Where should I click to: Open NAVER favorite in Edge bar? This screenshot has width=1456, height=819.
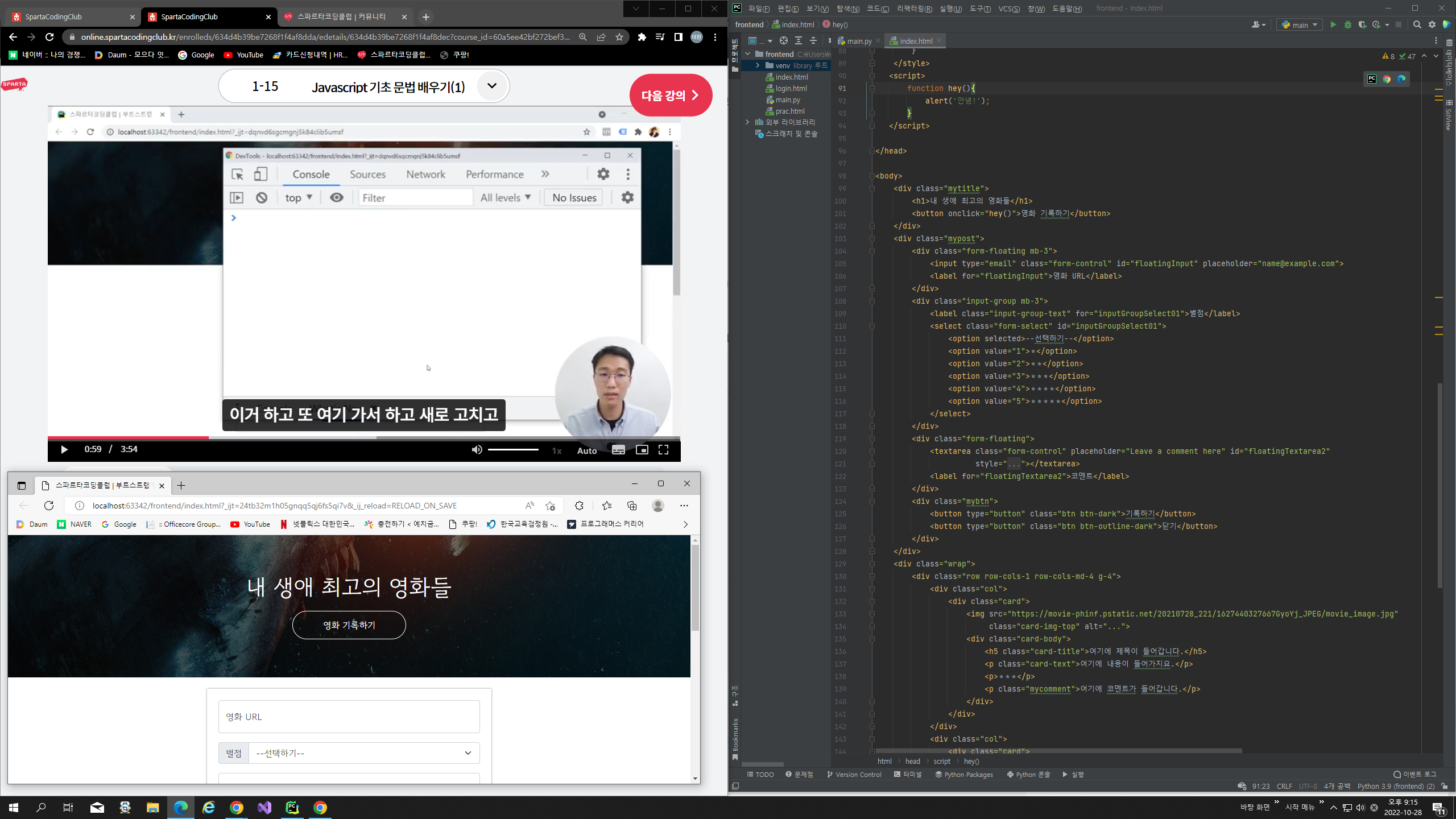click(x=75, y=524)
